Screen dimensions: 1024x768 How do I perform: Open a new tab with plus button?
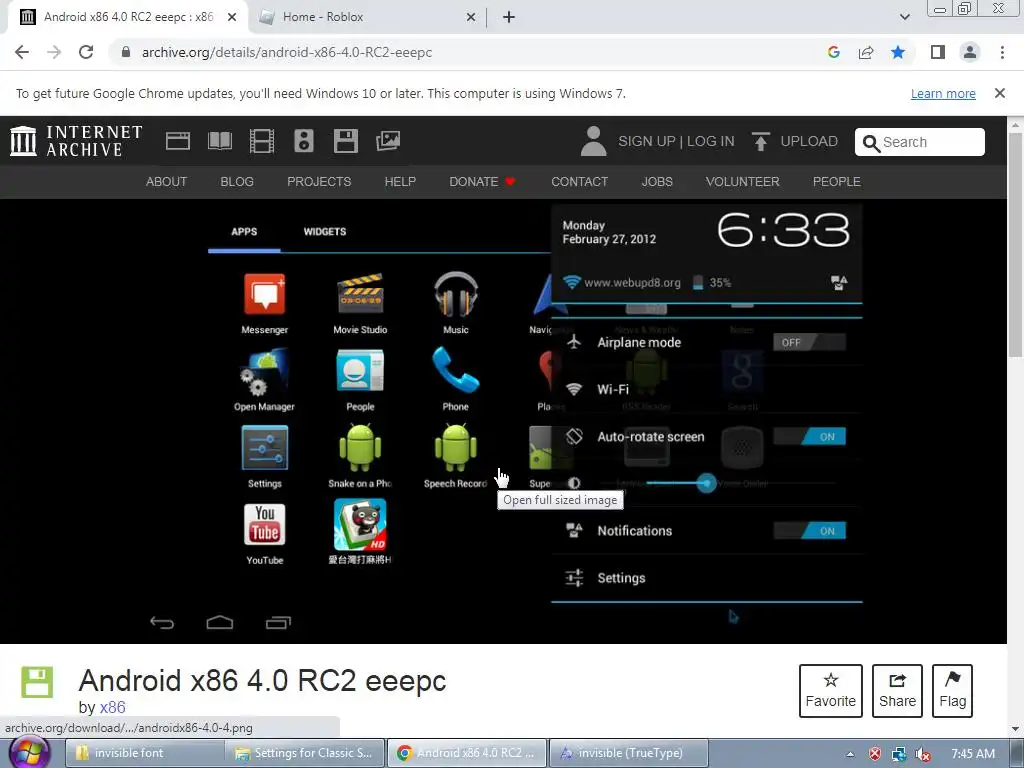click(509, 18)
